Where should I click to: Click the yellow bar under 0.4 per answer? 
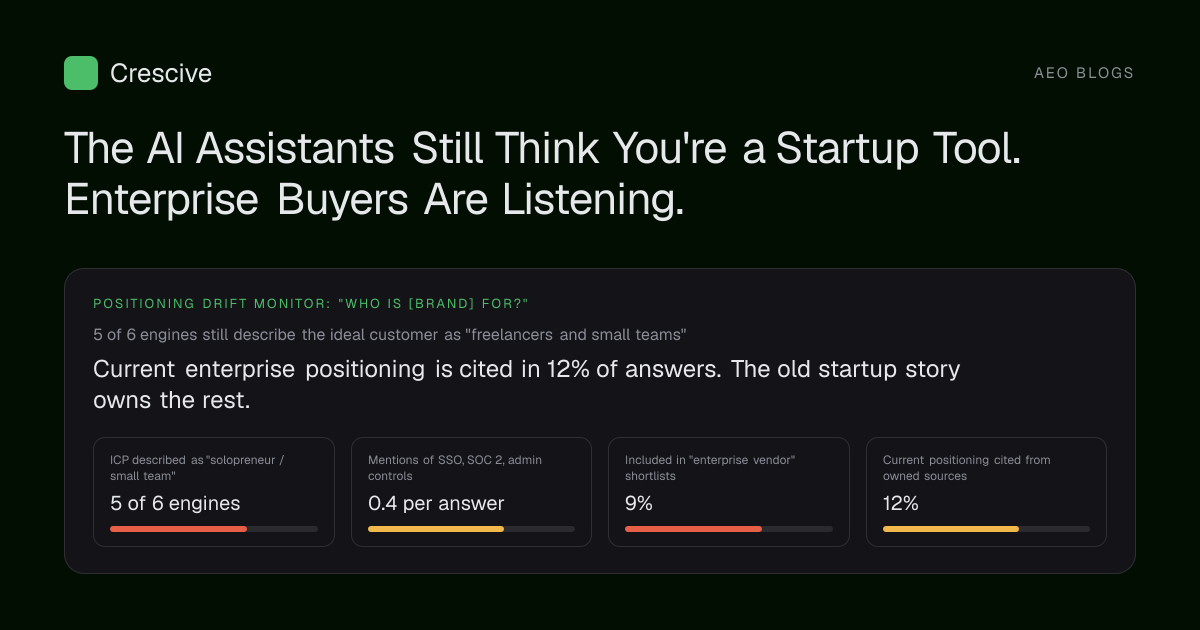tap(436, 528)
